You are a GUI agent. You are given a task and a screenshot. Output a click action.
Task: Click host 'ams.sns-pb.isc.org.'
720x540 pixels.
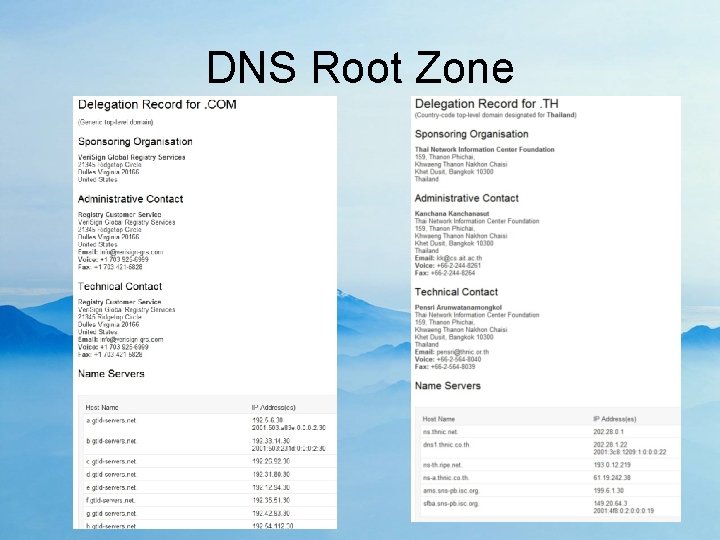click(451, 490)
